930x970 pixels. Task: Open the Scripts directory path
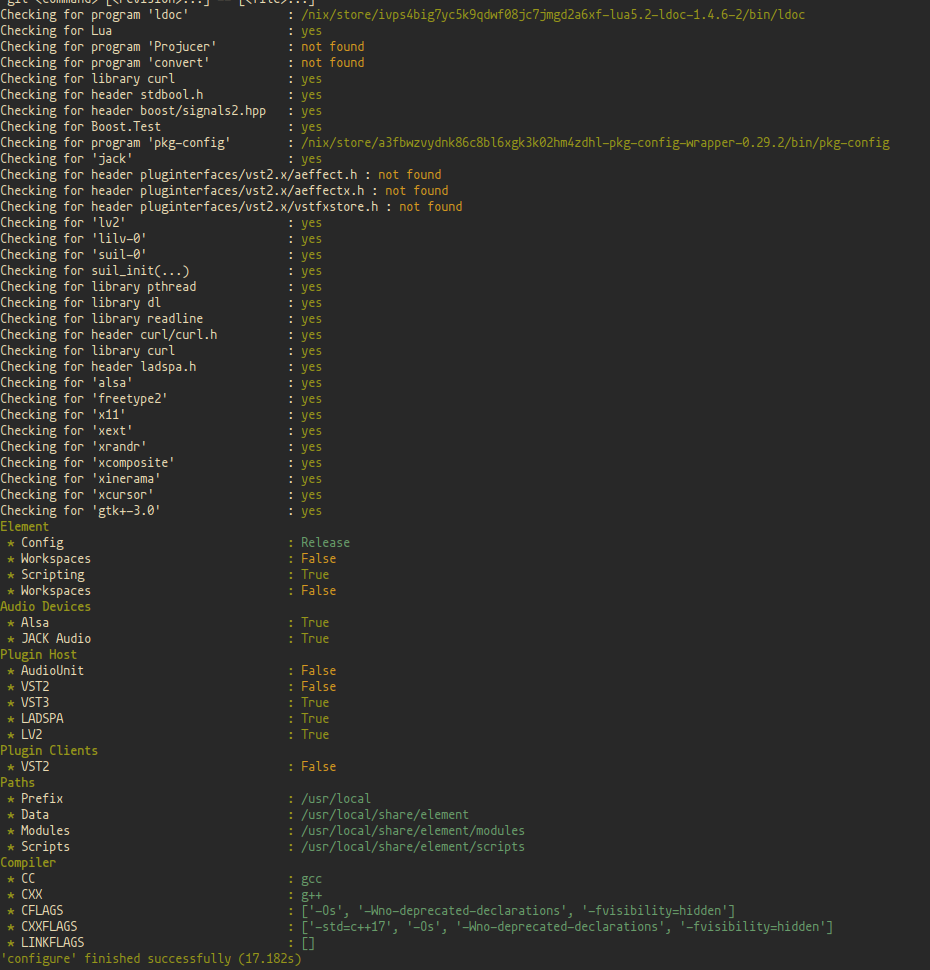[412, 846]
